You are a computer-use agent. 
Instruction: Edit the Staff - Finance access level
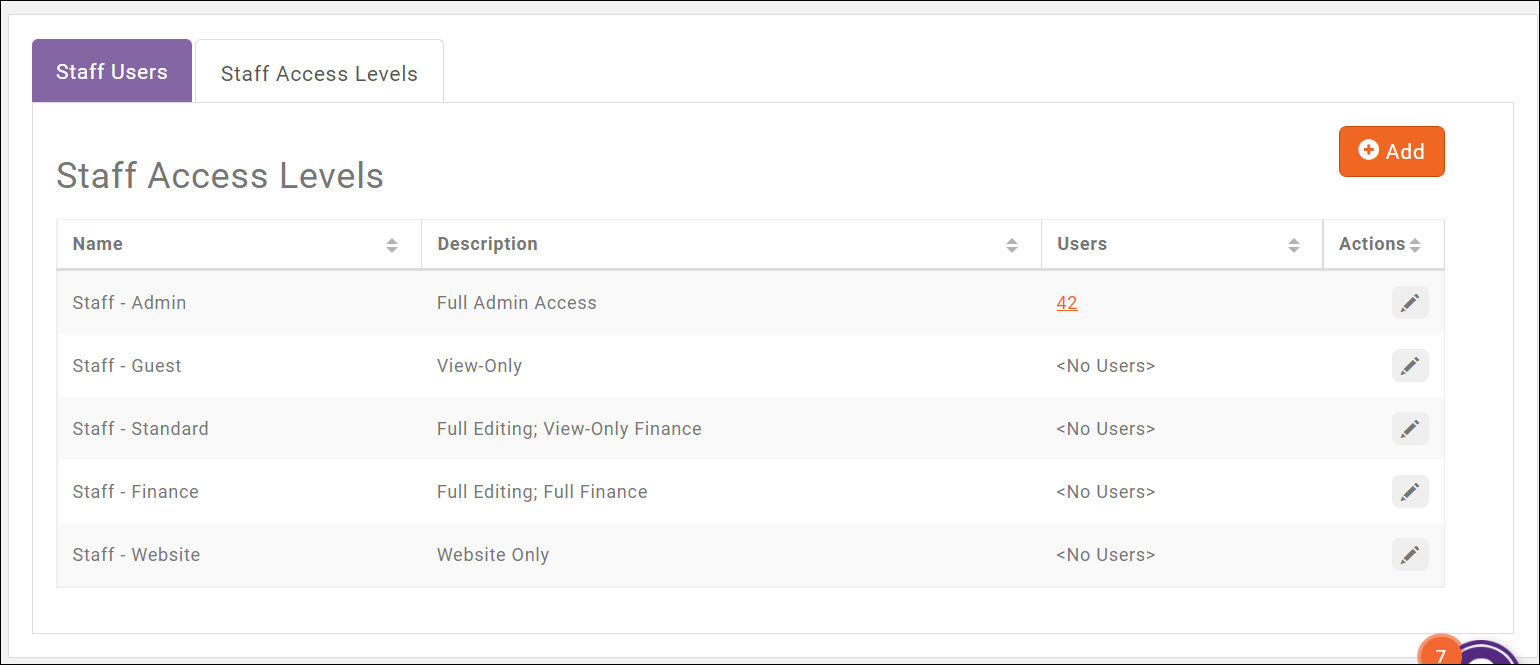tap(1410, 491)
